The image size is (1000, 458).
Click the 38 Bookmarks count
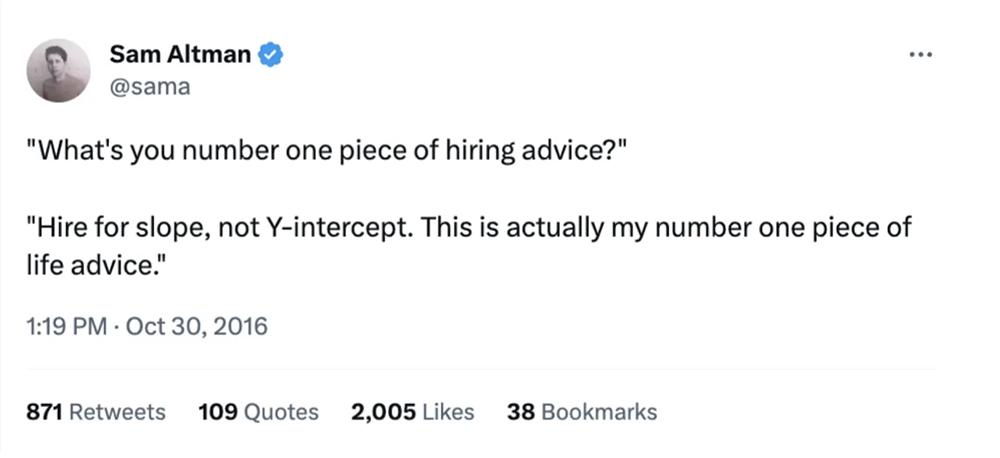point(582,412)
